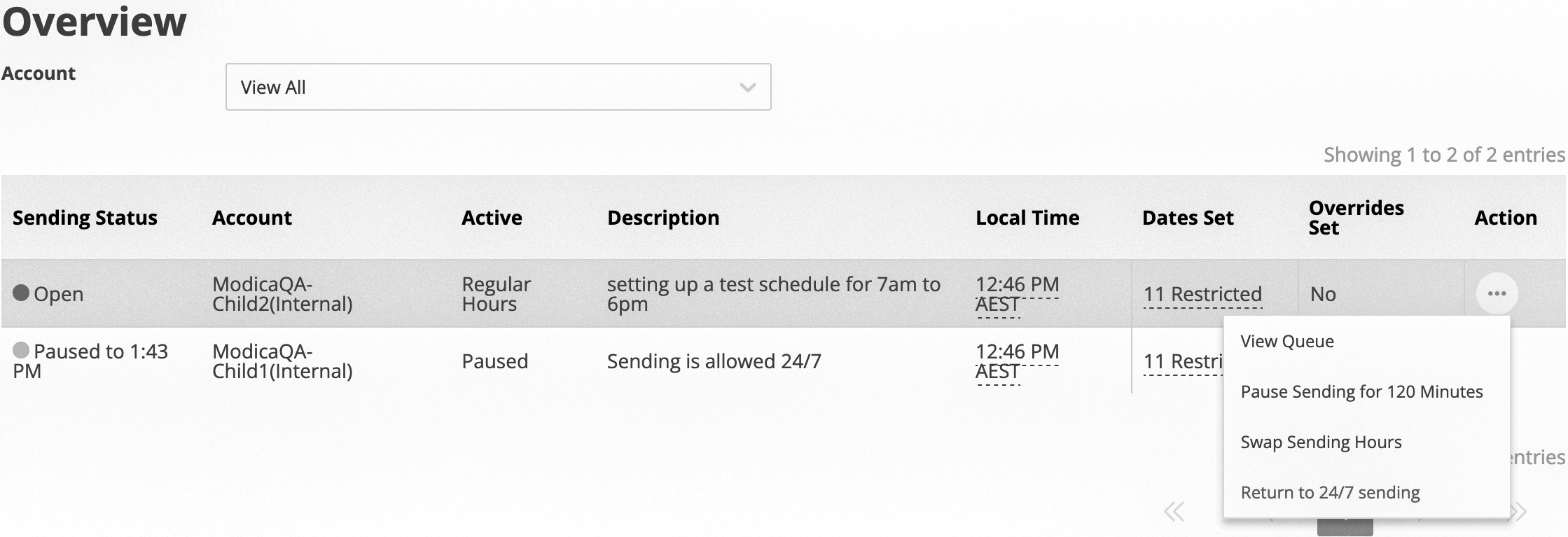Click the Open status dot indicator
This screenshot has width=1568, height=537.
click(x=21, y=293)
